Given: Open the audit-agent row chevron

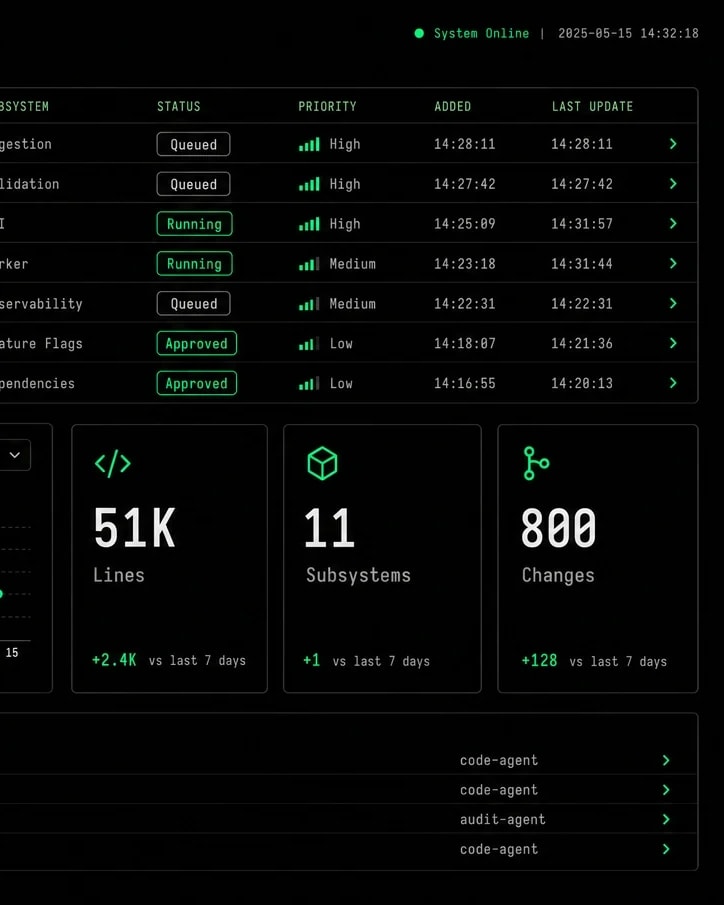Looking at the screenshot, I should coord(666,819).
